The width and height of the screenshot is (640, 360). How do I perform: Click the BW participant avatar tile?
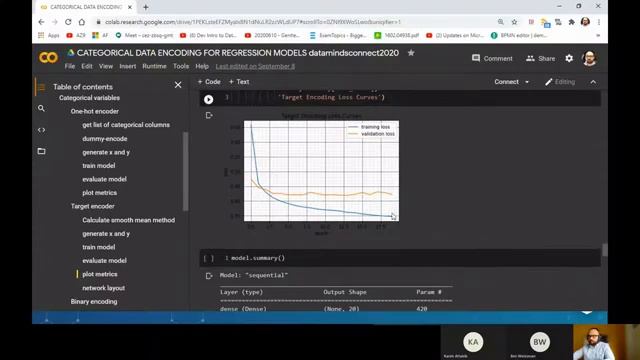pos(539,342)
